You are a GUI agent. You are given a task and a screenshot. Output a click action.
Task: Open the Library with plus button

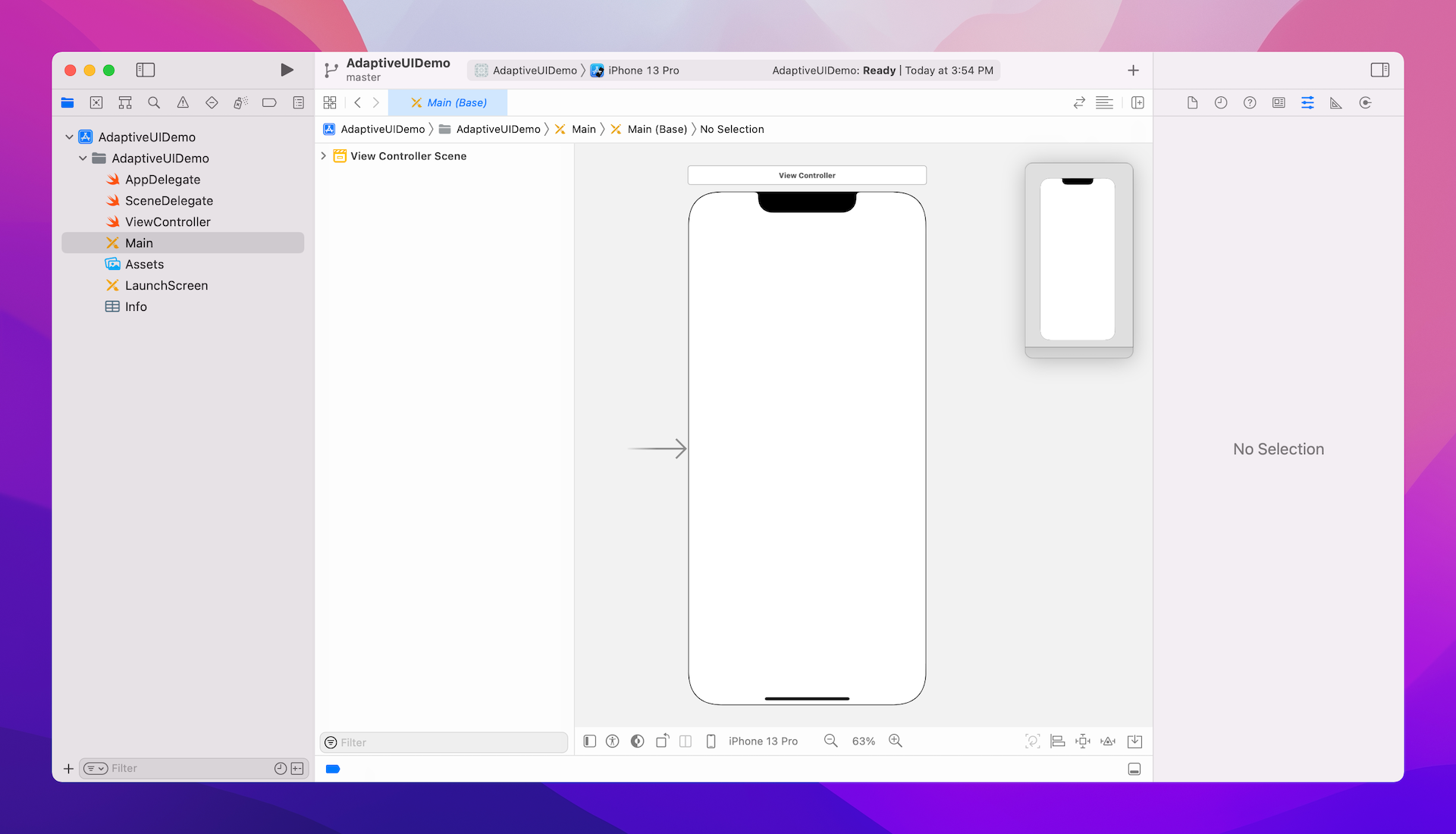click(1133, 70)
